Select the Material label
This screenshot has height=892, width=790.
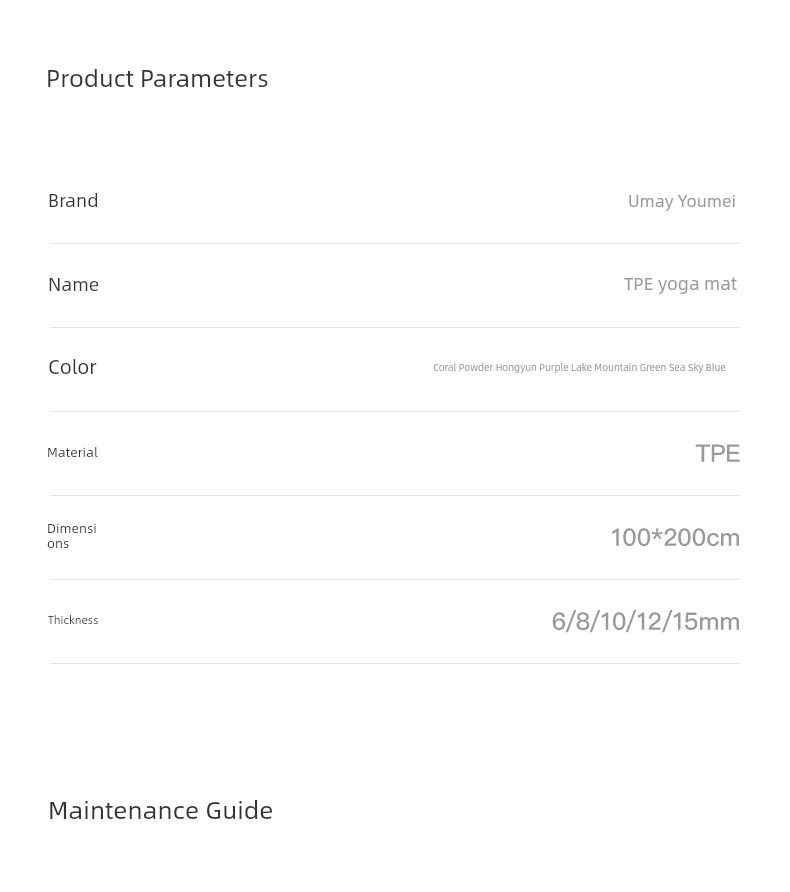click(72, 453)
